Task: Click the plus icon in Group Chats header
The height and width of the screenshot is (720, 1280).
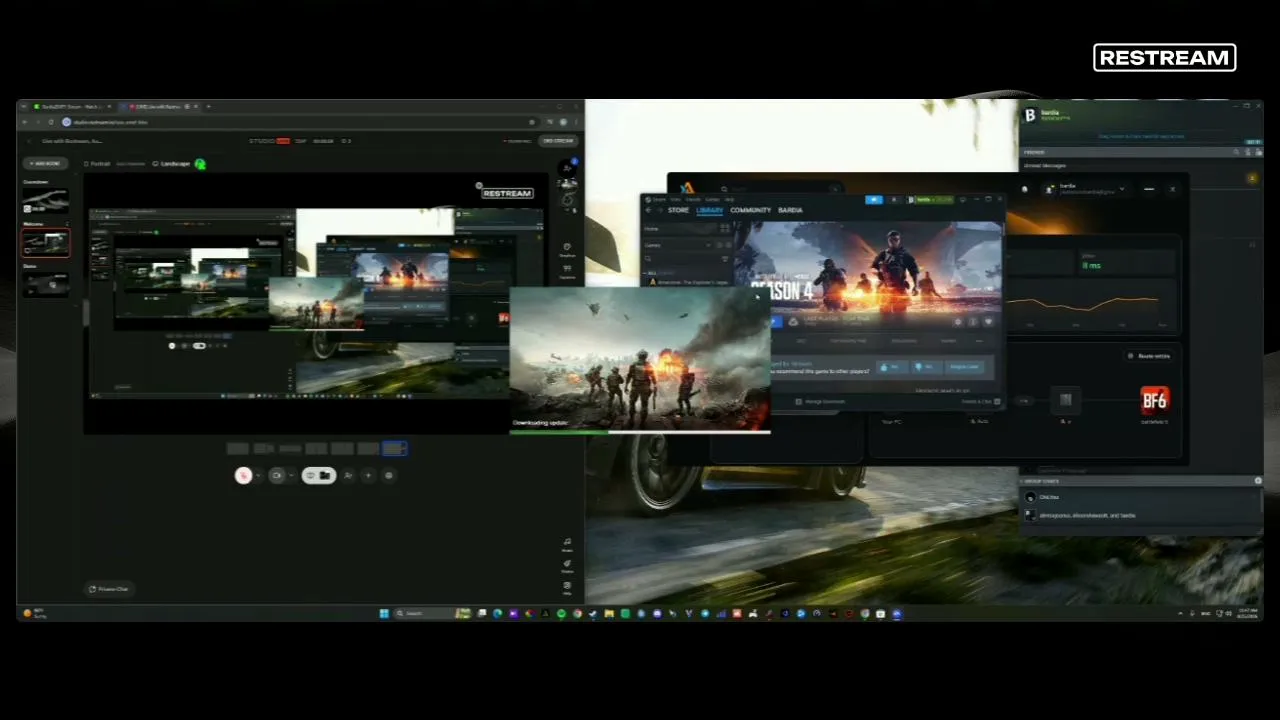Action: click(x=1258, y=481)
